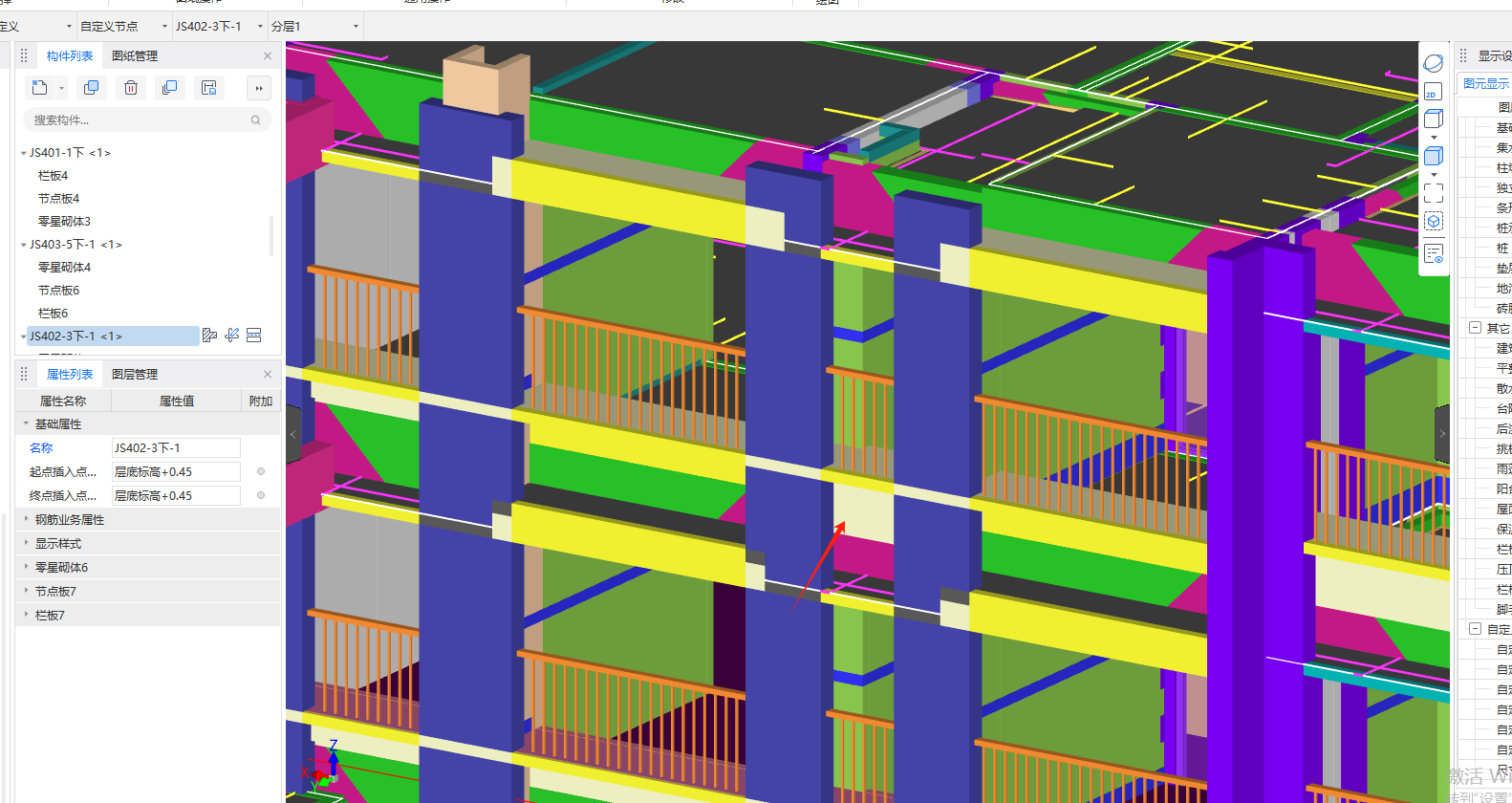Switch to the 图元显示 tab
Viewport: 1512px width, 803px height.
pyautogui.click(x=1485, y=84)
